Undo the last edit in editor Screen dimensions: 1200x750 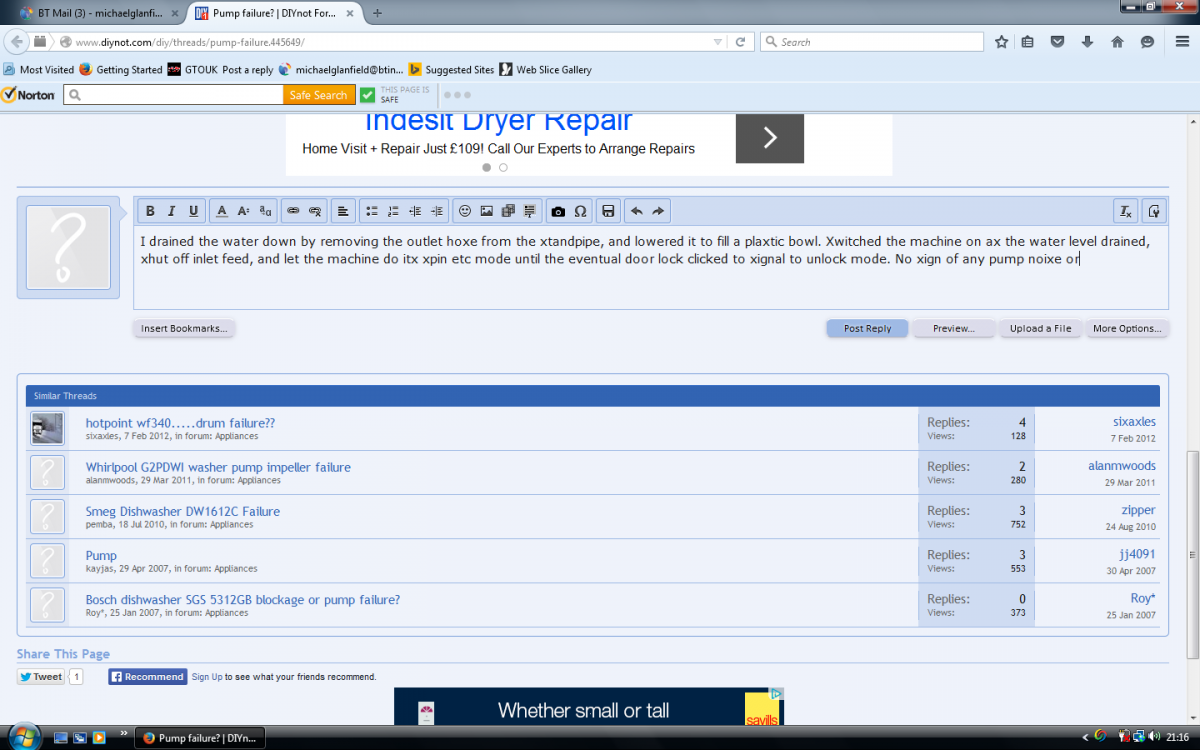tap(636, 211)
